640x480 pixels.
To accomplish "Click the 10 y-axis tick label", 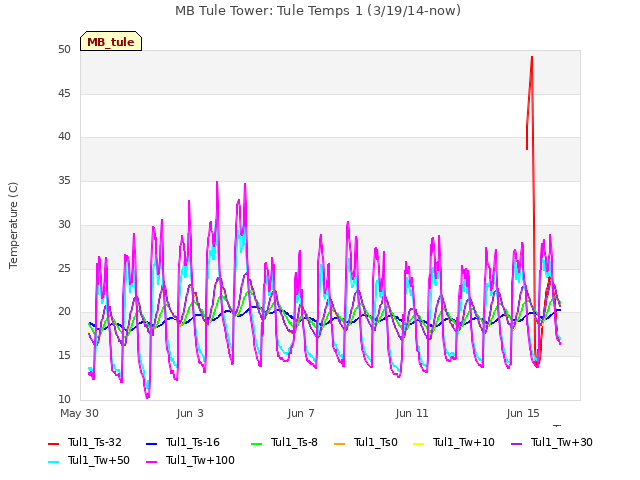I will pyautogui.click(x=64, y=399).
